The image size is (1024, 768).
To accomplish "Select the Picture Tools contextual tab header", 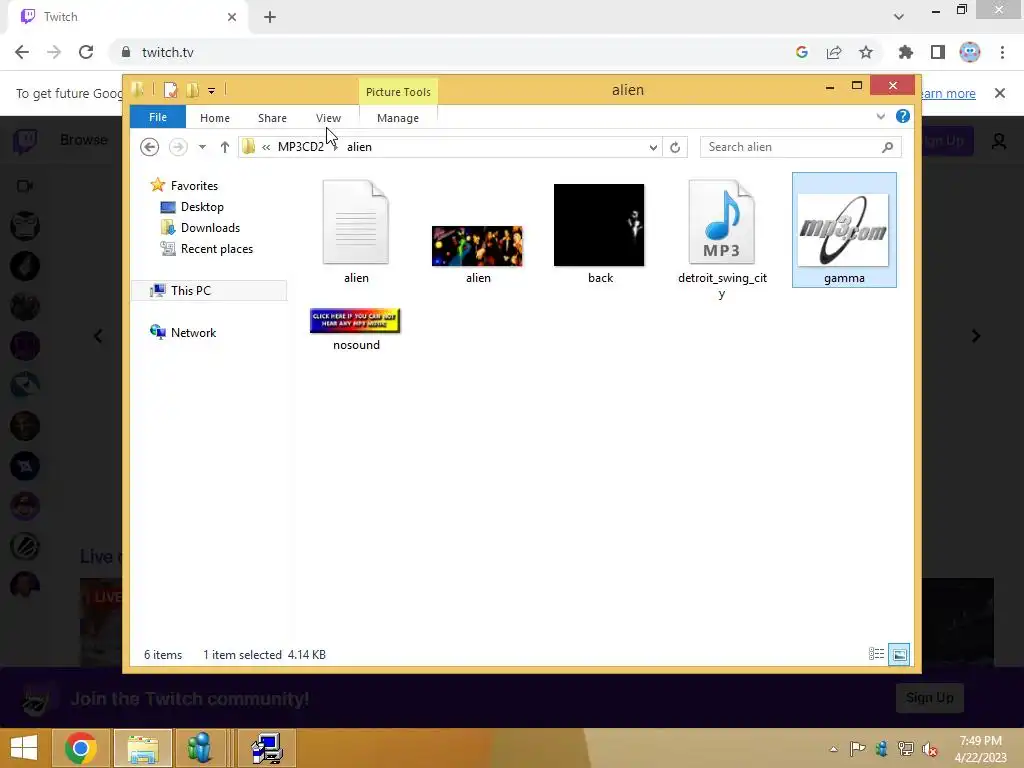I will pos(398,91).
